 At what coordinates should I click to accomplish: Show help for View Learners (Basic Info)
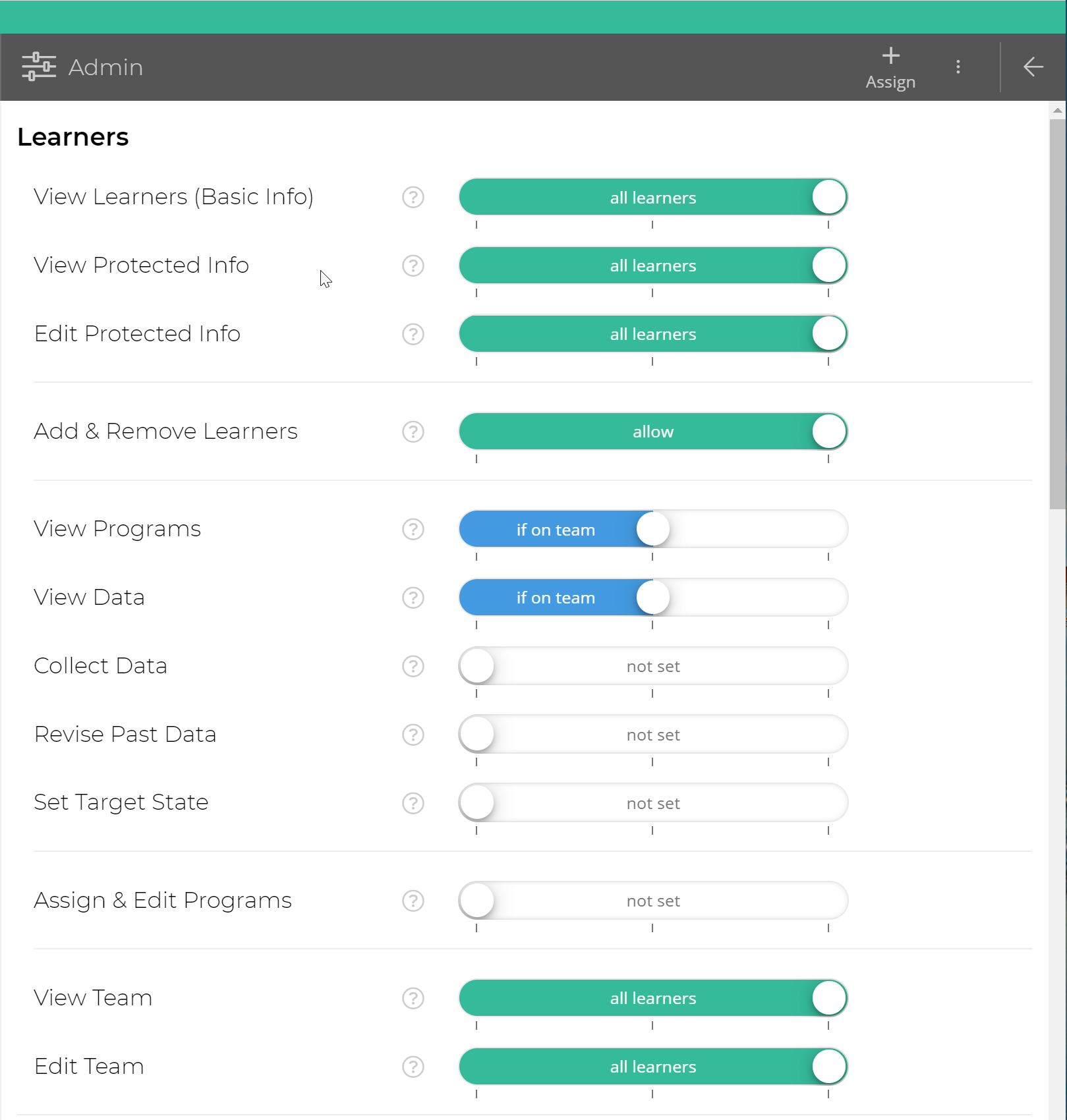(413, 197)
